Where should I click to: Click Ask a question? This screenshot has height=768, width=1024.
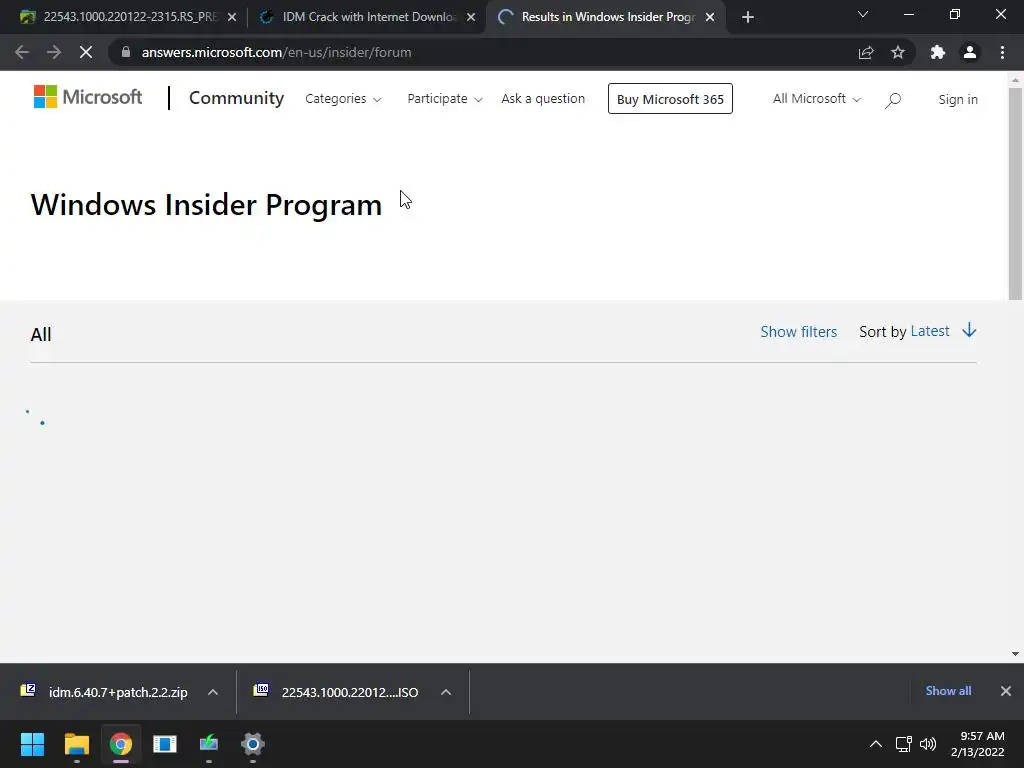pos(543,99)
